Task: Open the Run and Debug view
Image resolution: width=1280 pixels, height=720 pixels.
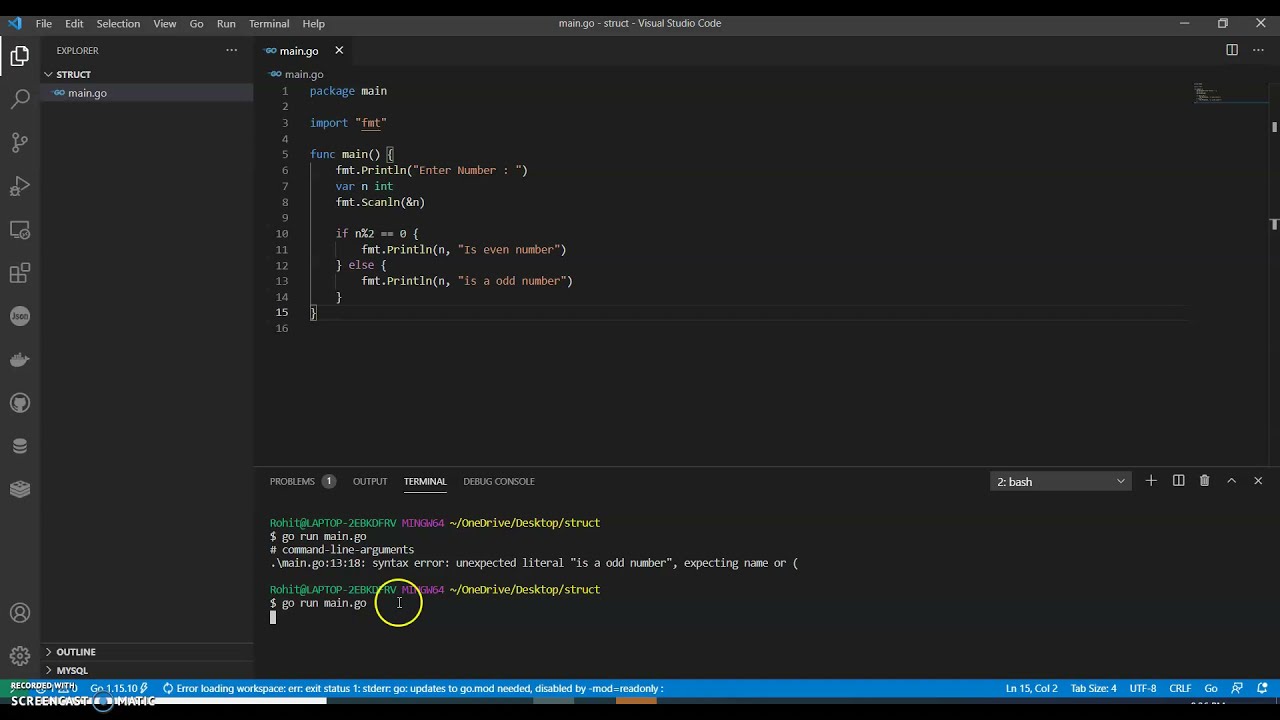Action: pyautogui.click(x=20, y=186)
